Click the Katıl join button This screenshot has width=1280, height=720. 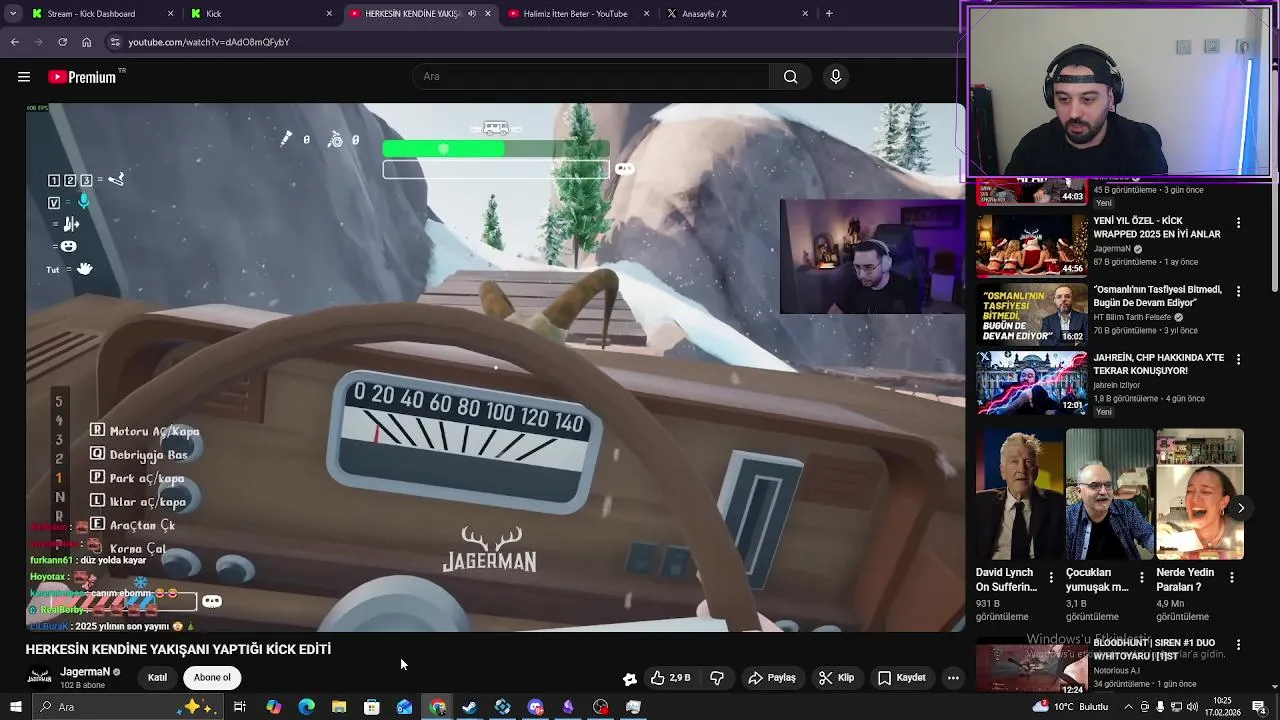click(158, 678)
